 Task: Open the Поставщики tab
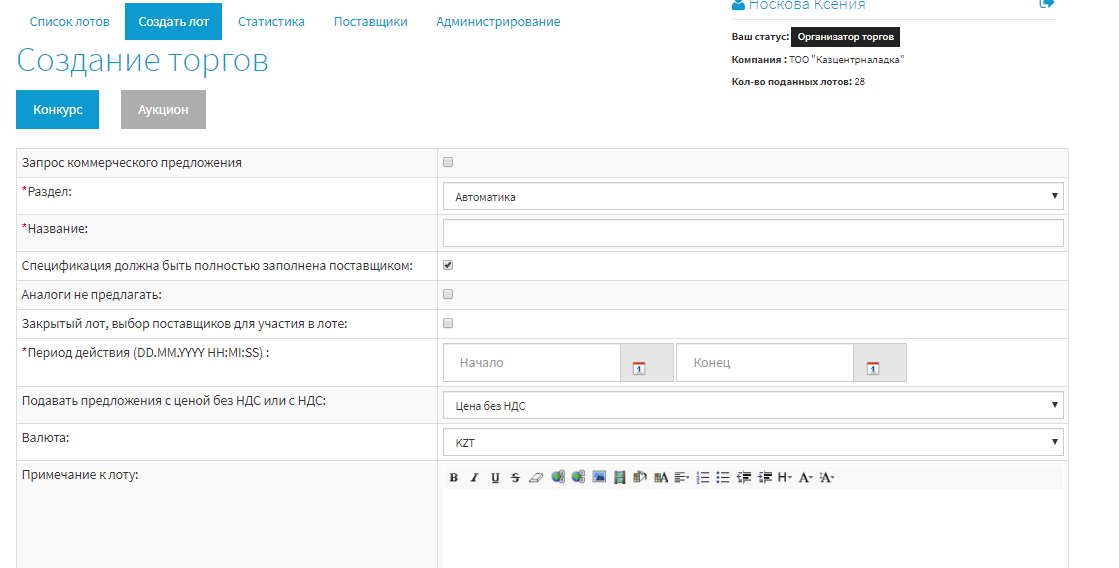(x=370, y=21)
